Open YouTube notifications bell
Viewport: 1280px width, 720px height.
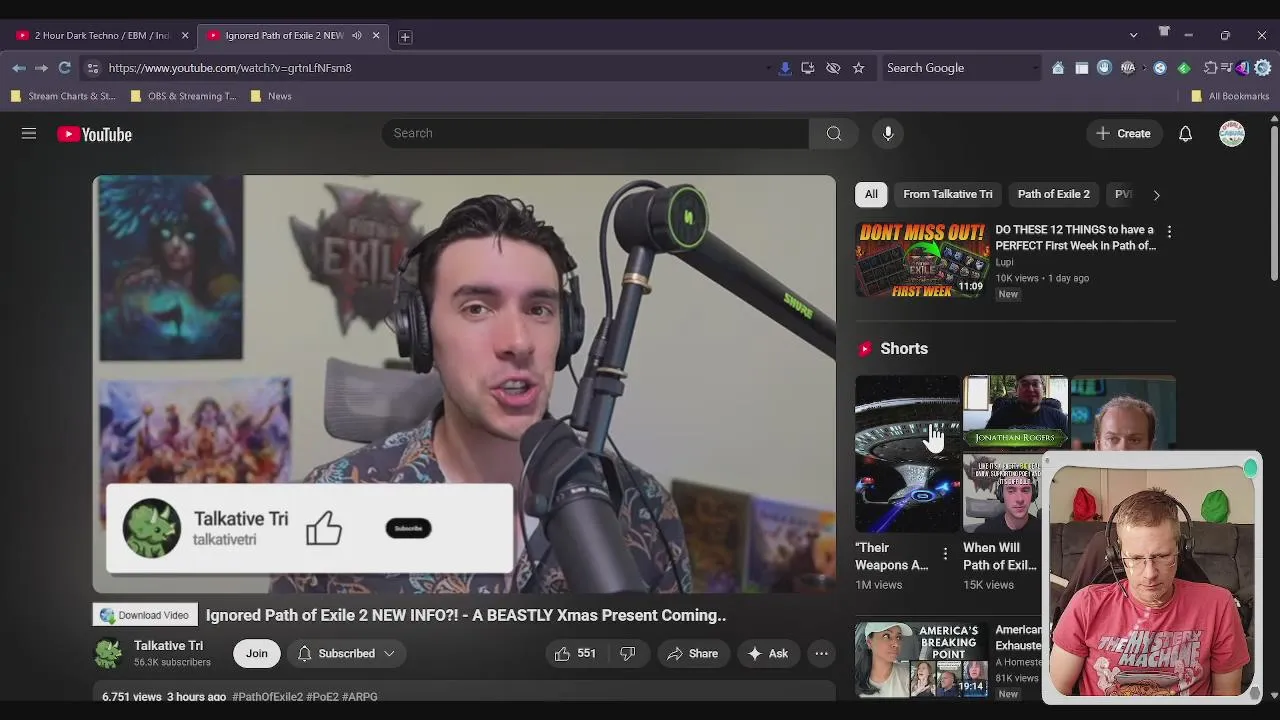pyautogui.click(x=1185, y=133)
